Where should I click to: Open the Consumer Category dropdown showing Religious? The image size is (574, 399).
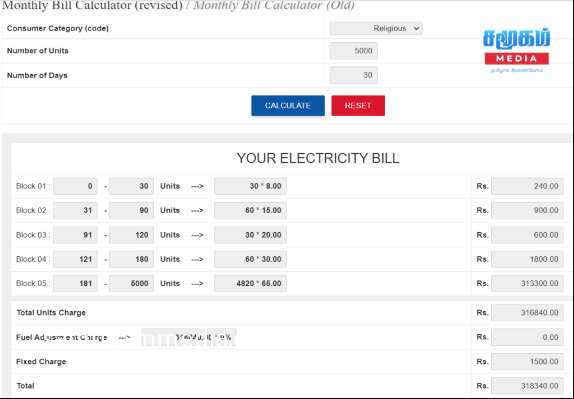[x=376, y=28]
